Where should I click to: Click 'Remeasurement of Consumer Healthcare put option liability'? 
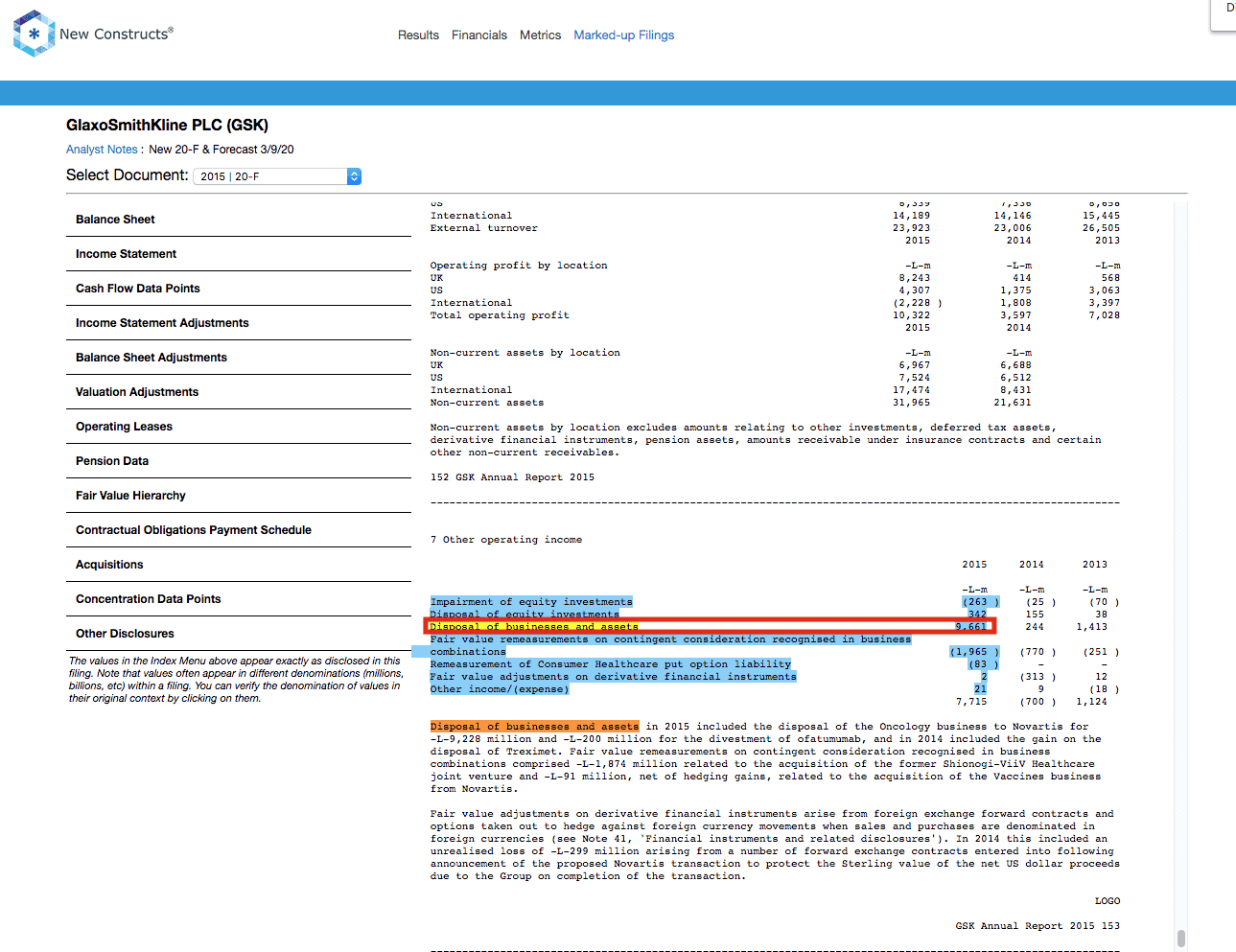pyautogui.click(x=611, y=664)
